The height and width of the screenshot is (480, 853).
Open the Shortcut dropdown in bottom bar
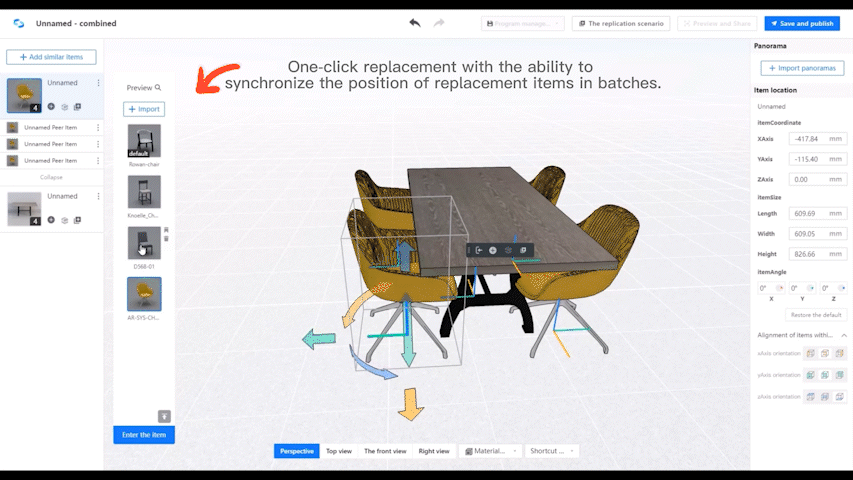[x=552, y=451]
